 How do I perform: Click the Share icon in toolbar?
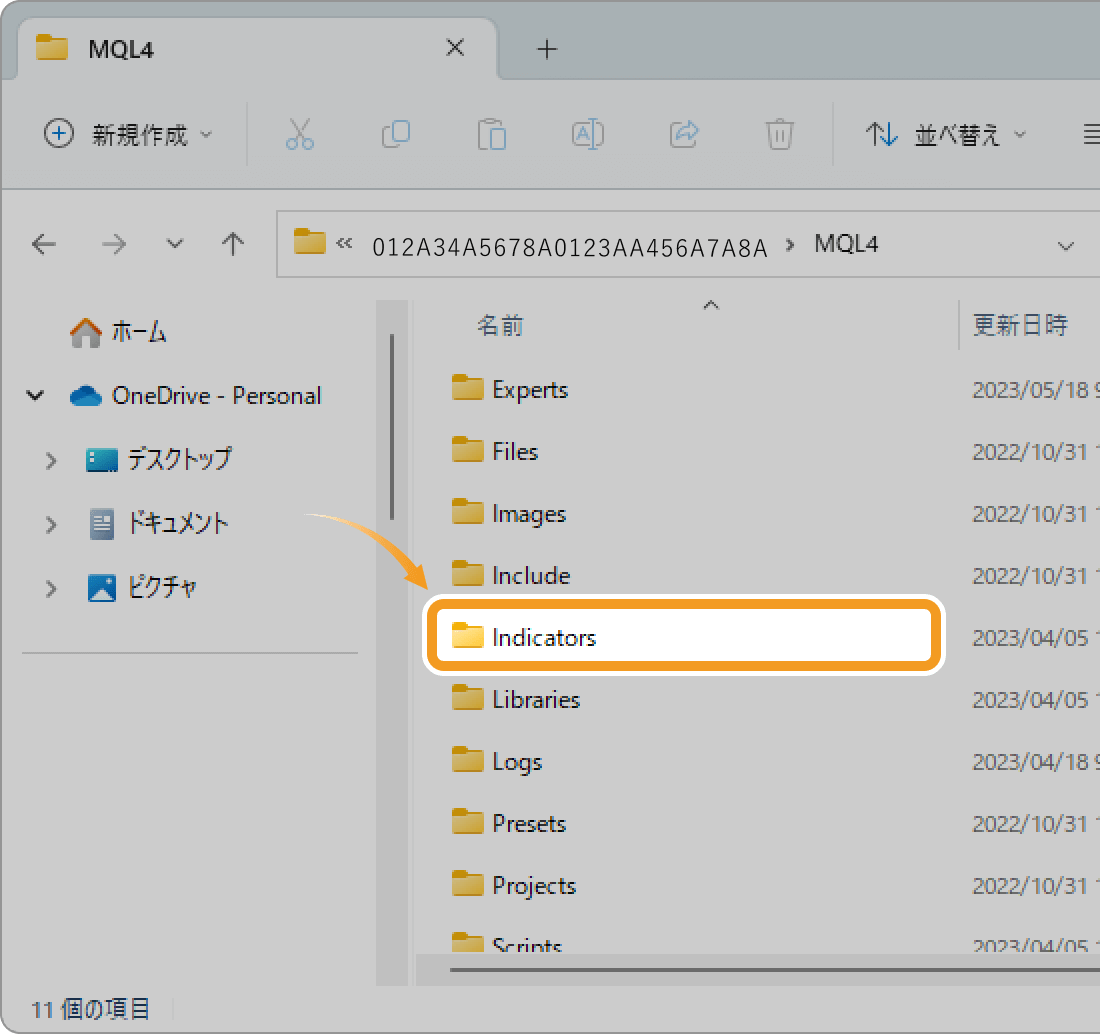click(684, 134)
